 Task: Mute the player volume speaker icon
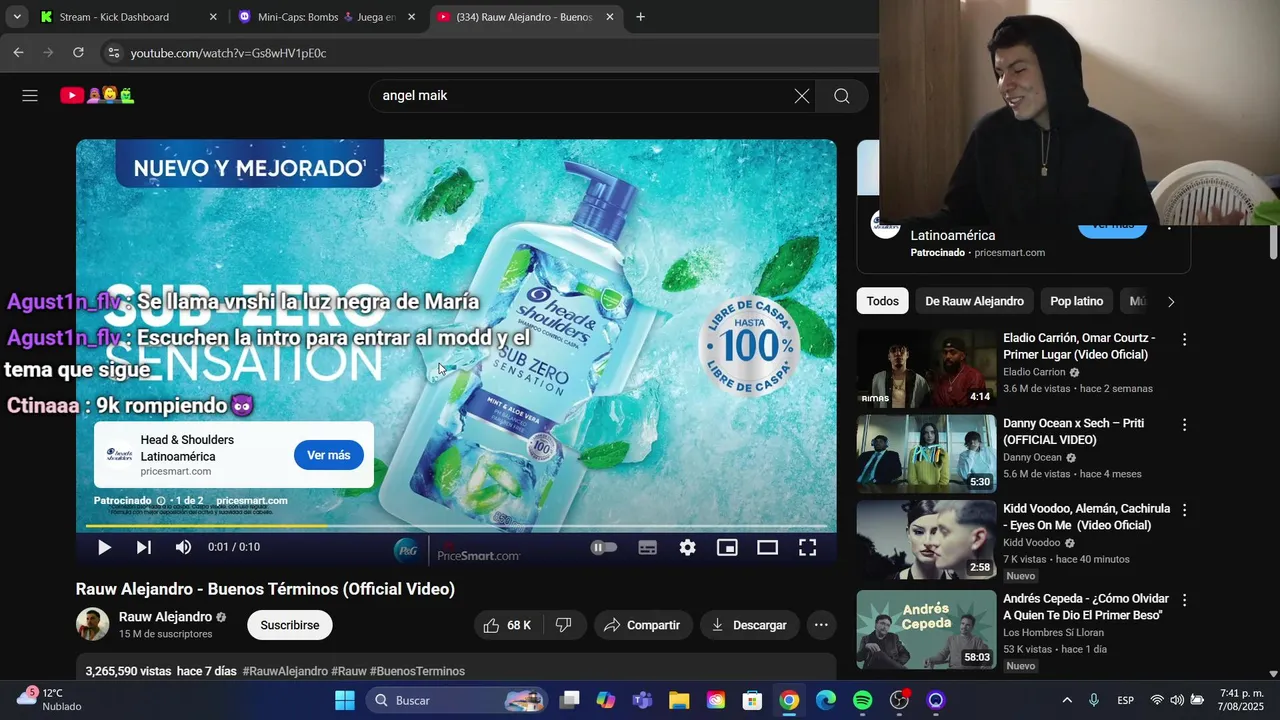(x=183, y=547)
